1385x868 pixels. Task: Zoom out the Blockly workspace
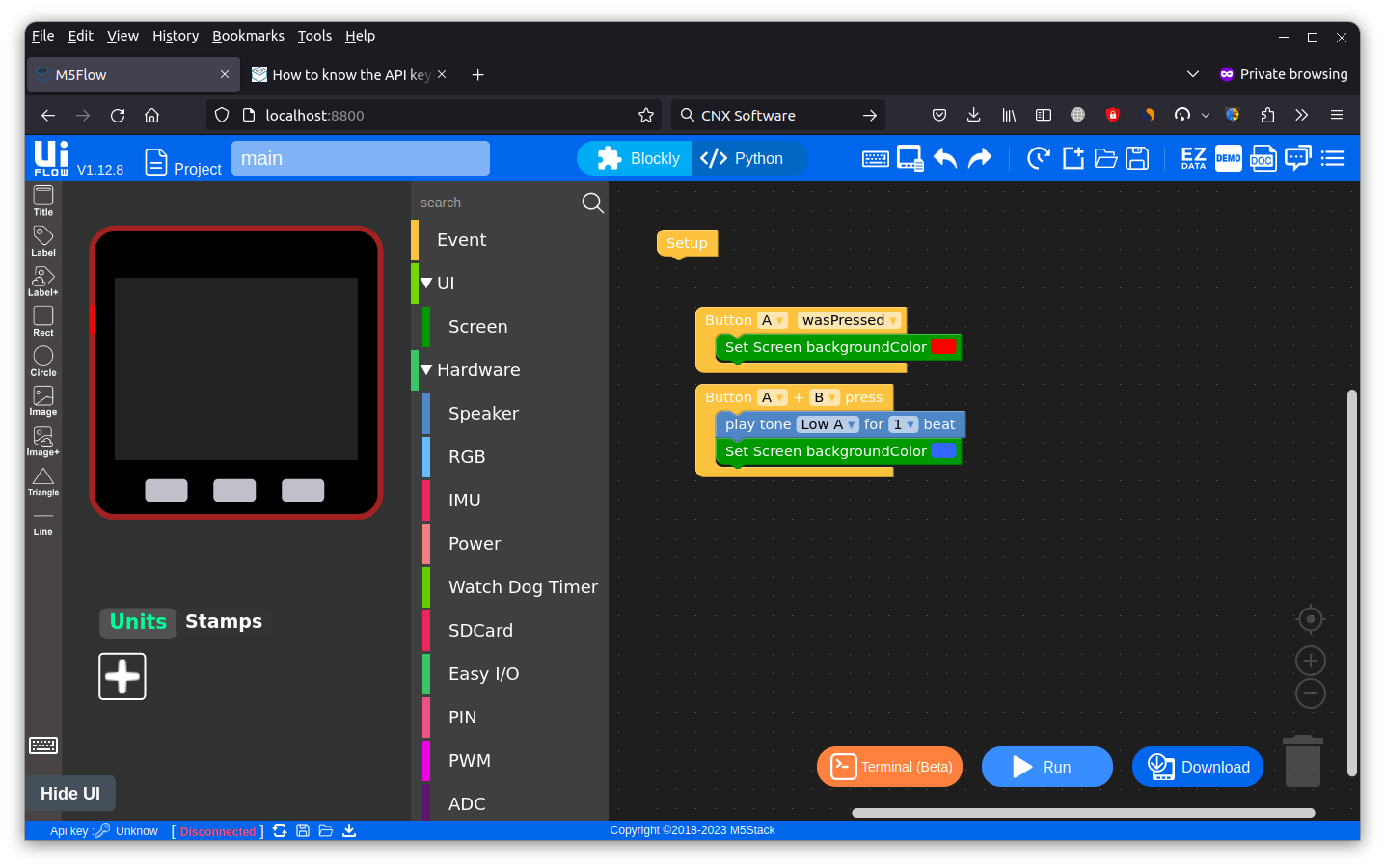click(x=1311, y=693)
